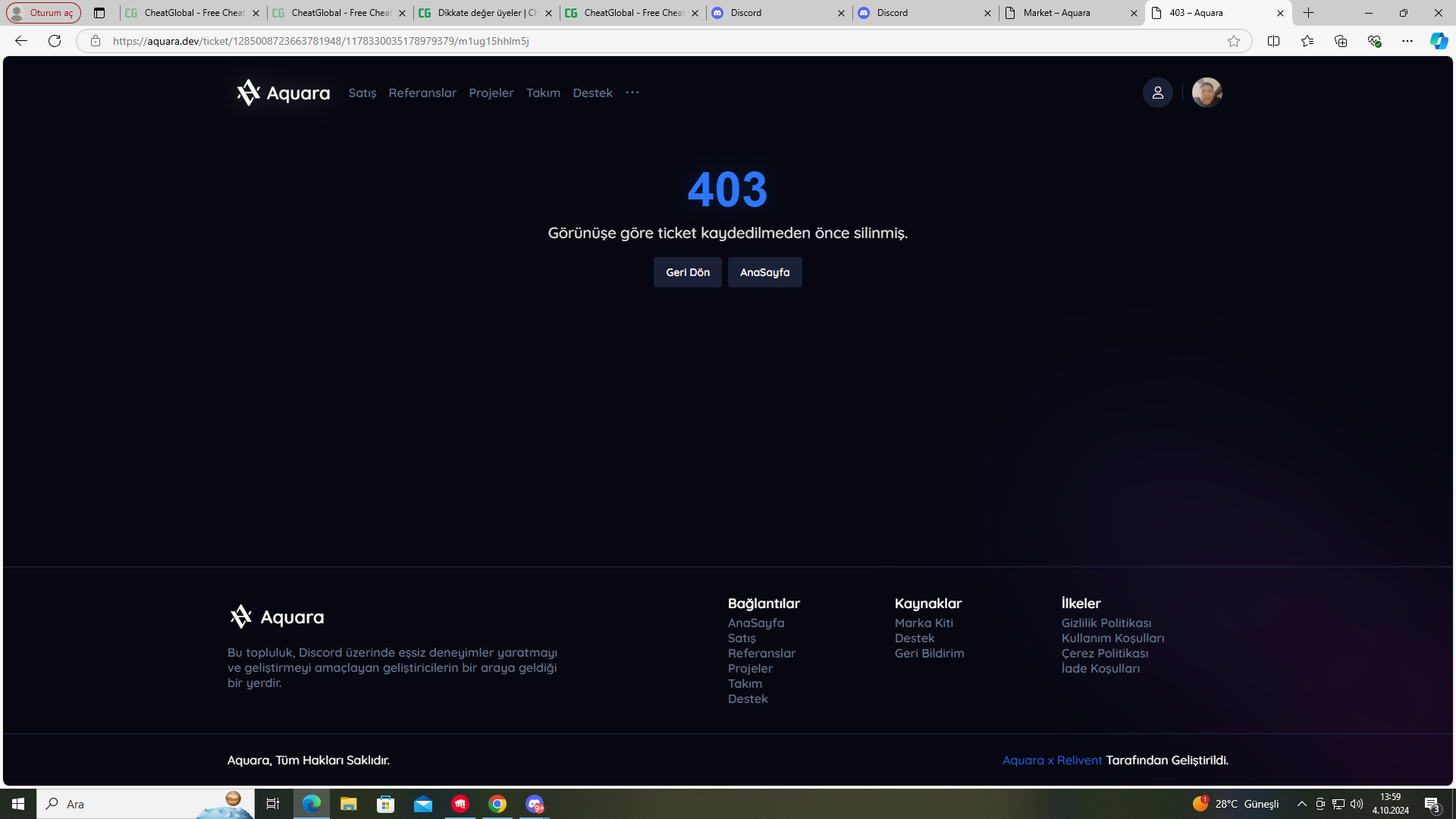
Task: Show hidden system tray icons
Action: 1301,804
